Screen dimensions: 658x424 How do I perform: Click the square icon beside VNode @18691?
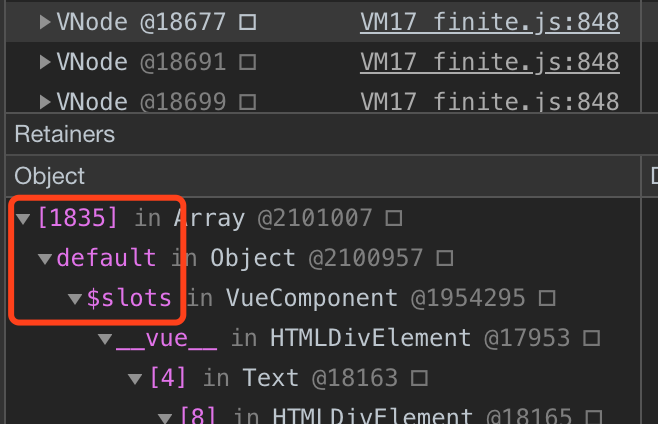pyautogui.click(x=248, y=62)
